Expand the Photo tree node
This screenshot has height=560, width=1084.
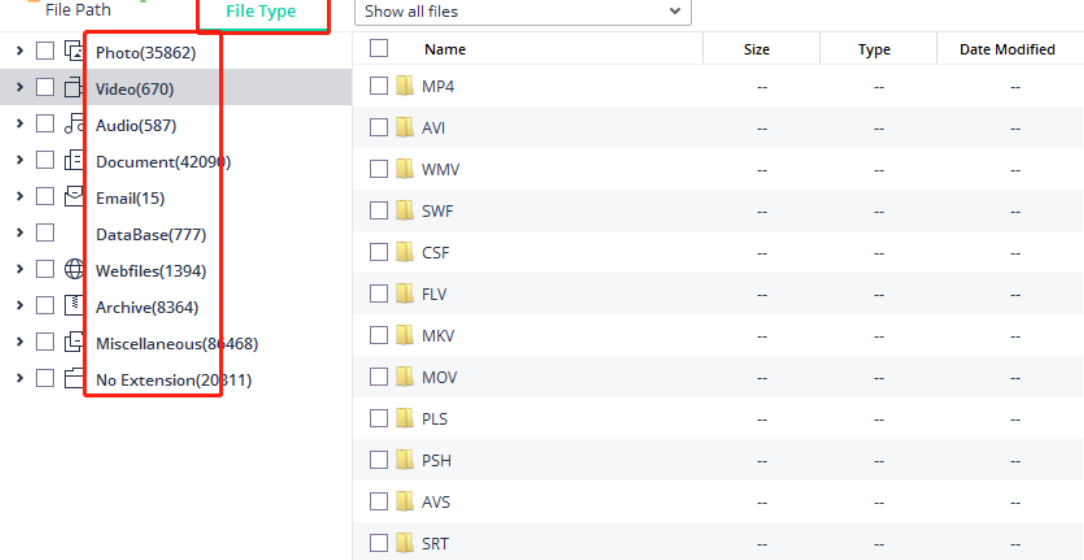pyautogui.click(x=19, y=51)
